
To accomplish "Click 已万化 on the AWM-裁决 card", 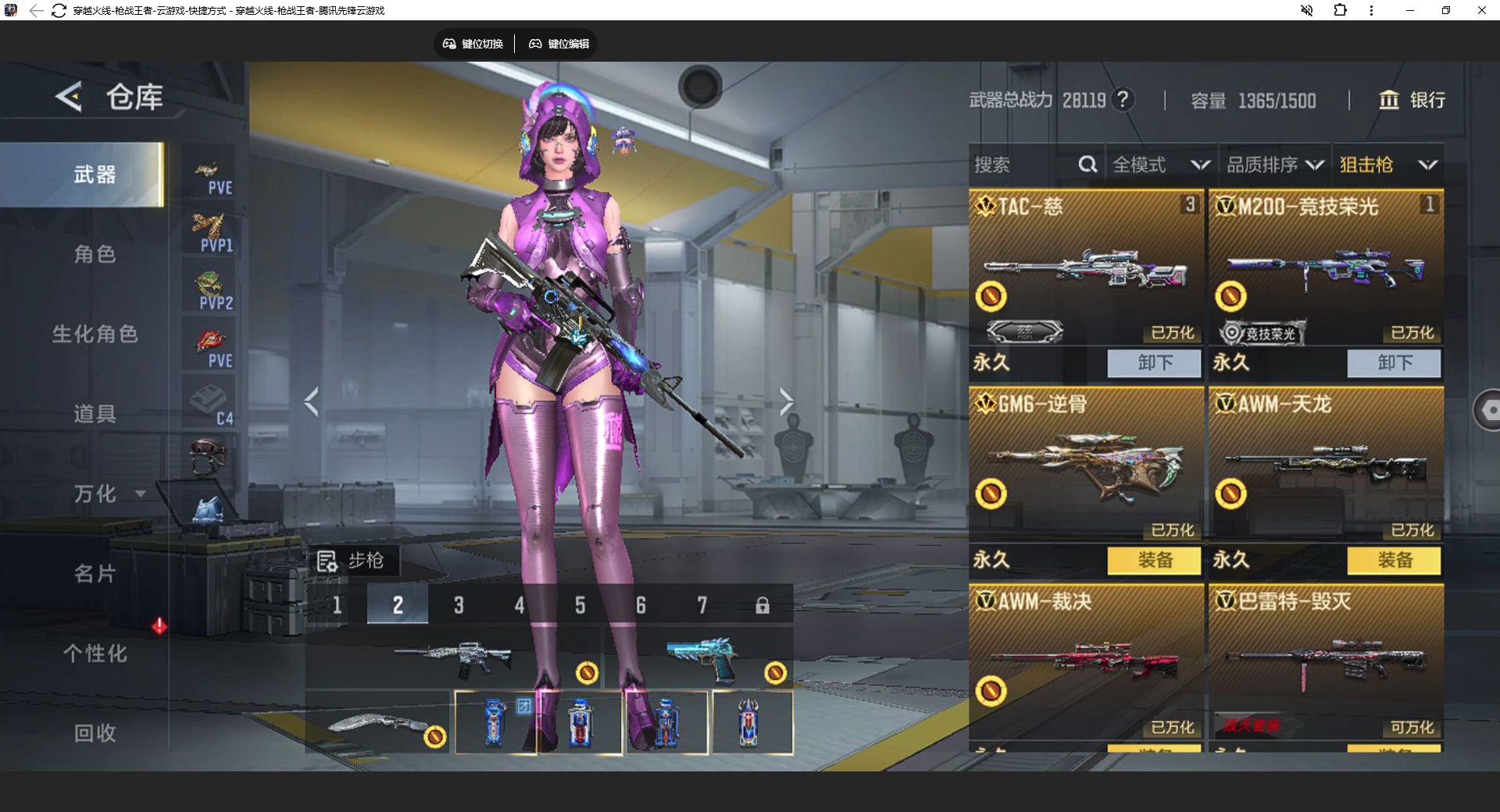I will click(1173, 728).
